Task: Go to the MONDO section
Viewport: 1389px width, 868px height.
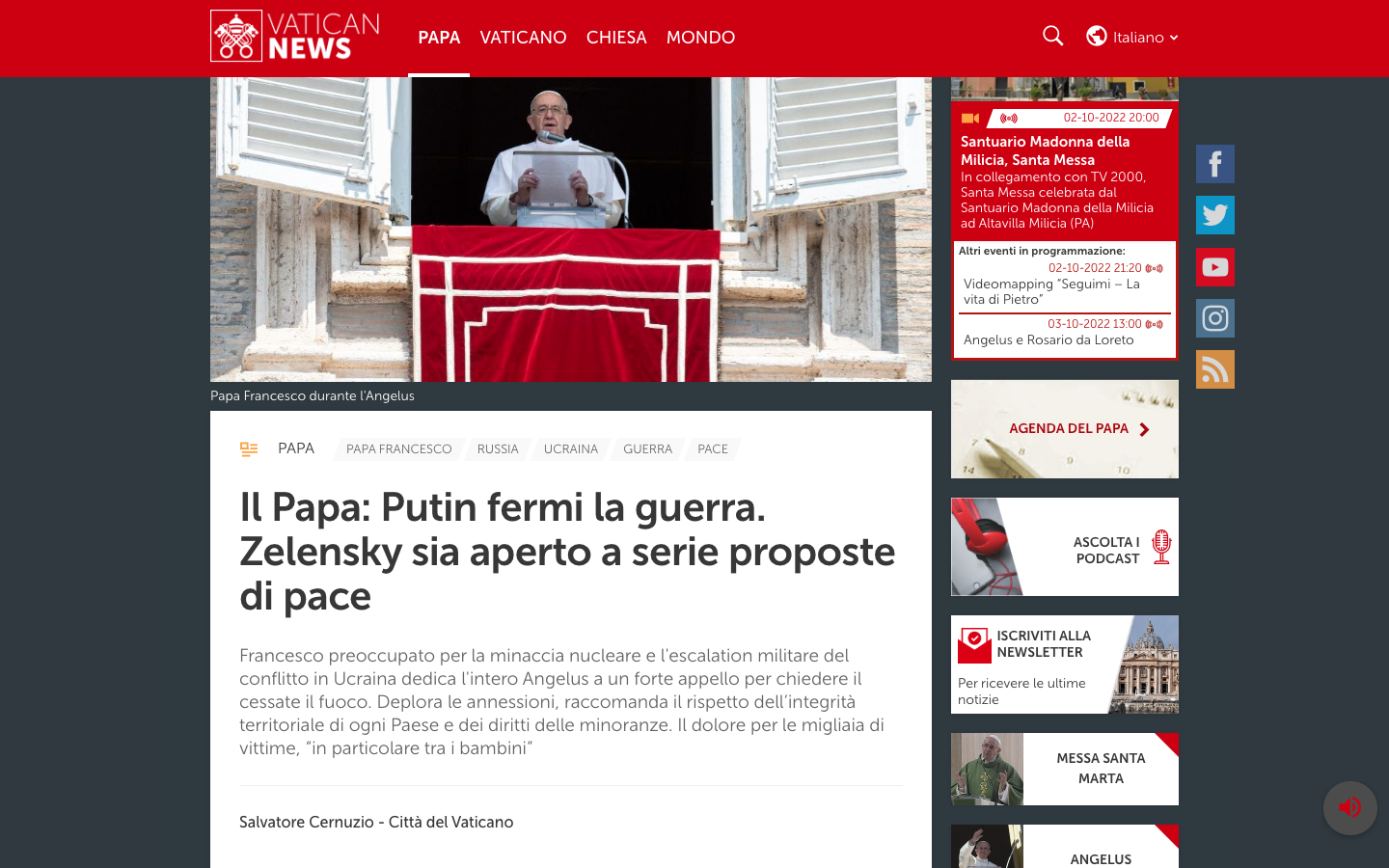Action: point(700,38)
